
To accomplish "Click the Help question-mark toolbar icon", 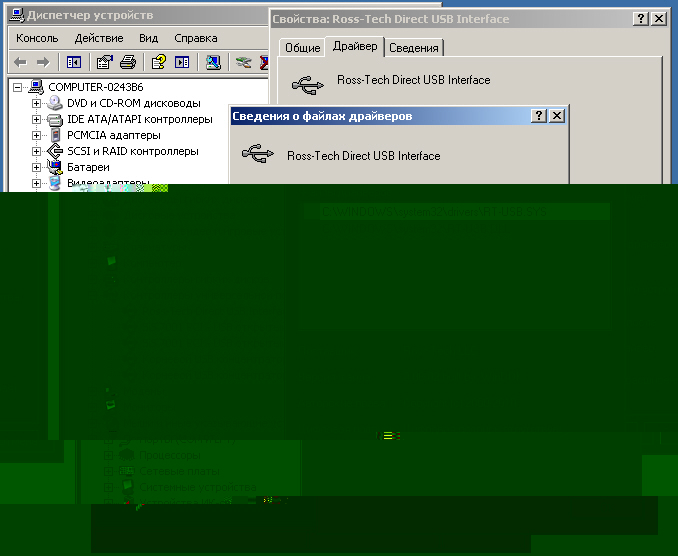I will point(159,63).
